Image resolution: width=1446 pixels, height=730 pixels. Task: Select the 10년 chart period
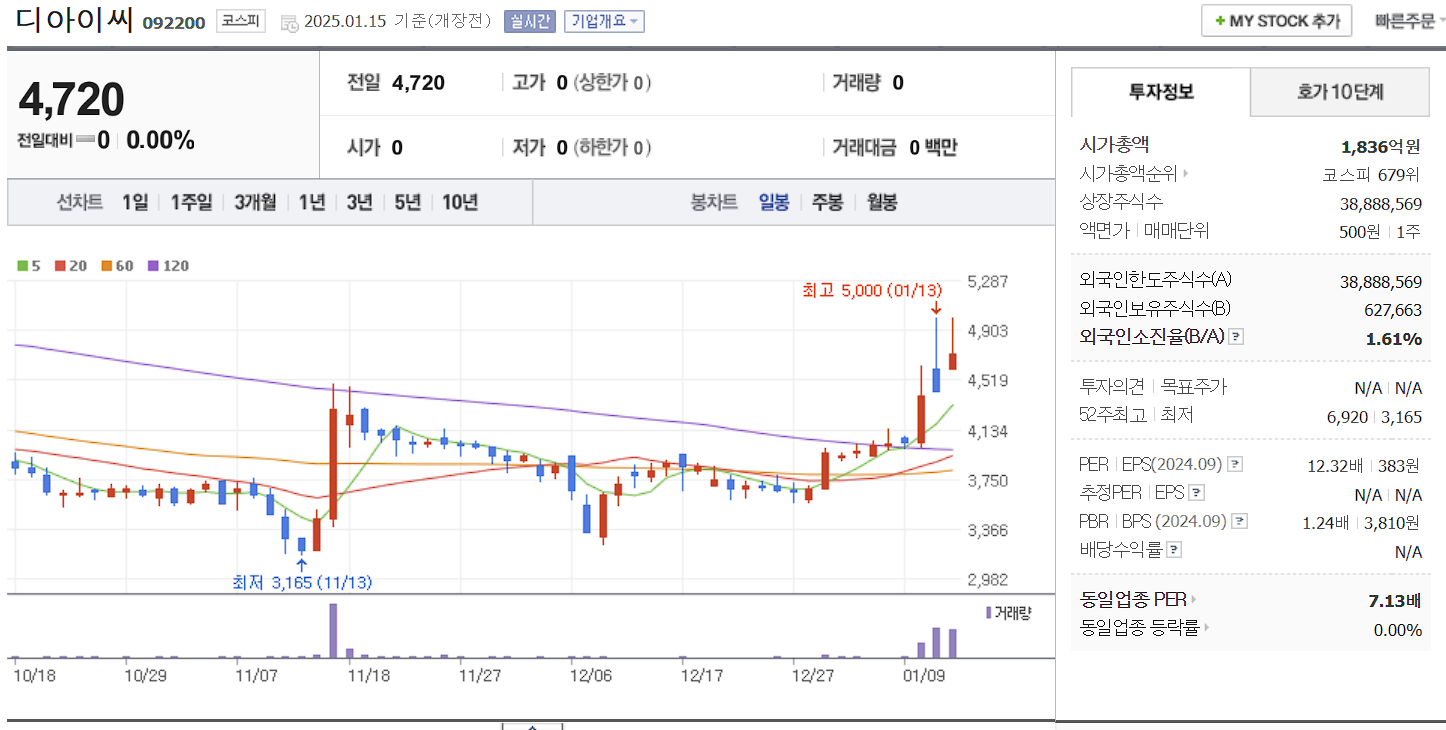click(458, 202)
